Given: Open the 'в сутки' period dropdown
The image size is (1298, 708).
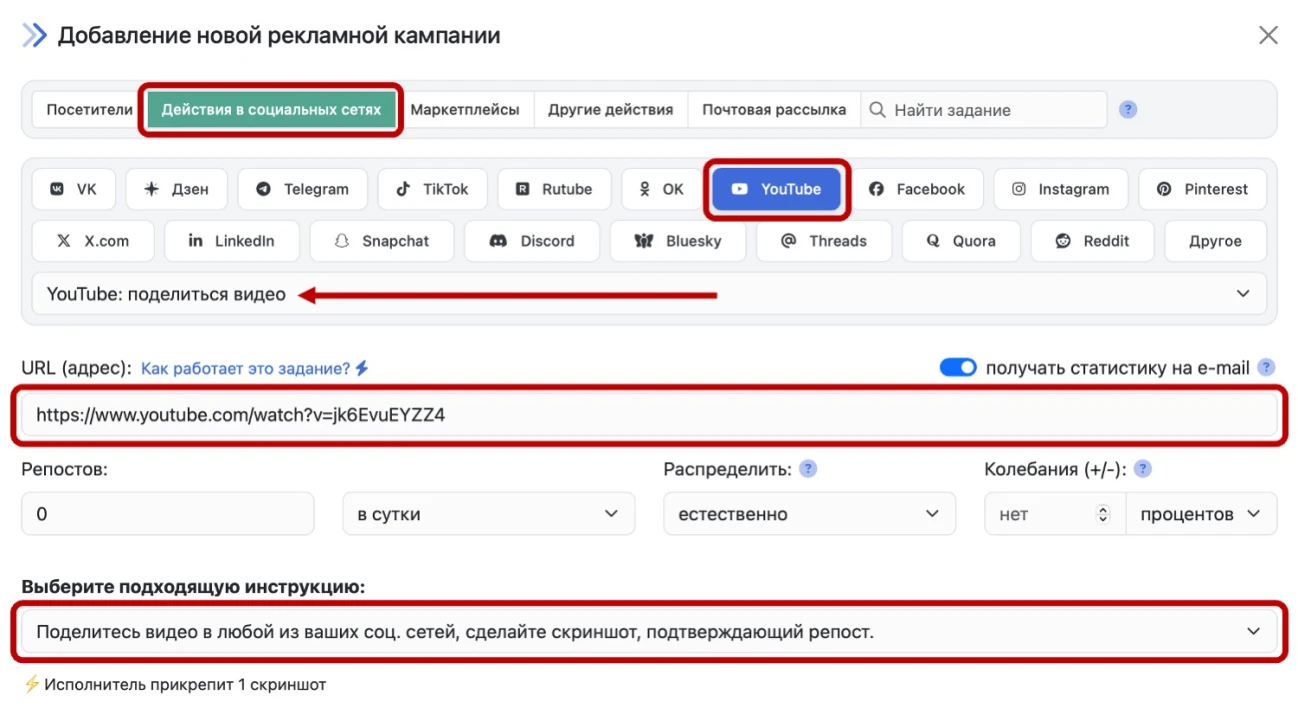Looking at the screenshot, I should (x=488, y=514).
